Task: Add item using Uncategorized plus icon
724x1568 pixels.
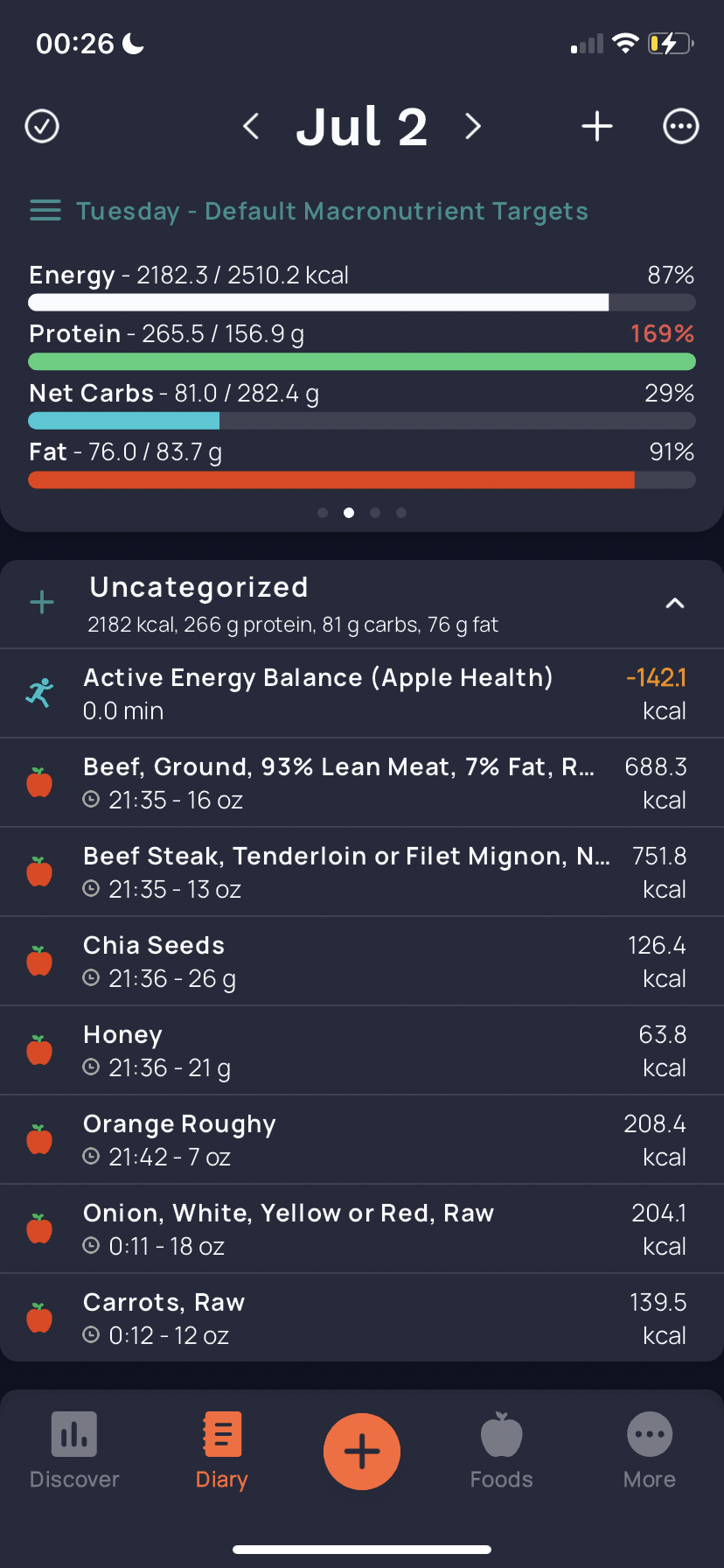Action: click(x=42, y=602)
